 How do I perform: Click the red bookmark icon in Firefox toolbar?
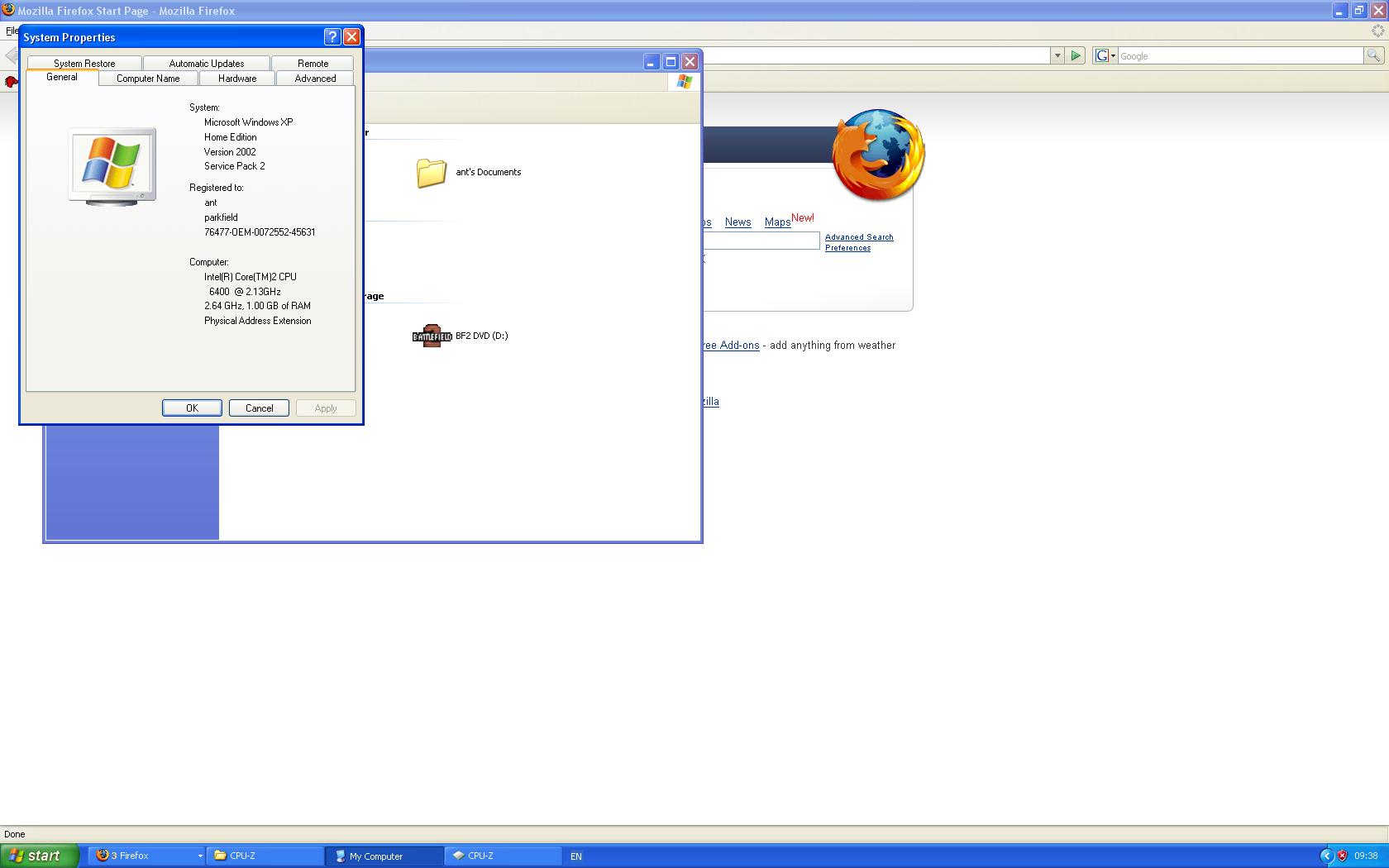click(x=11, y=81)
